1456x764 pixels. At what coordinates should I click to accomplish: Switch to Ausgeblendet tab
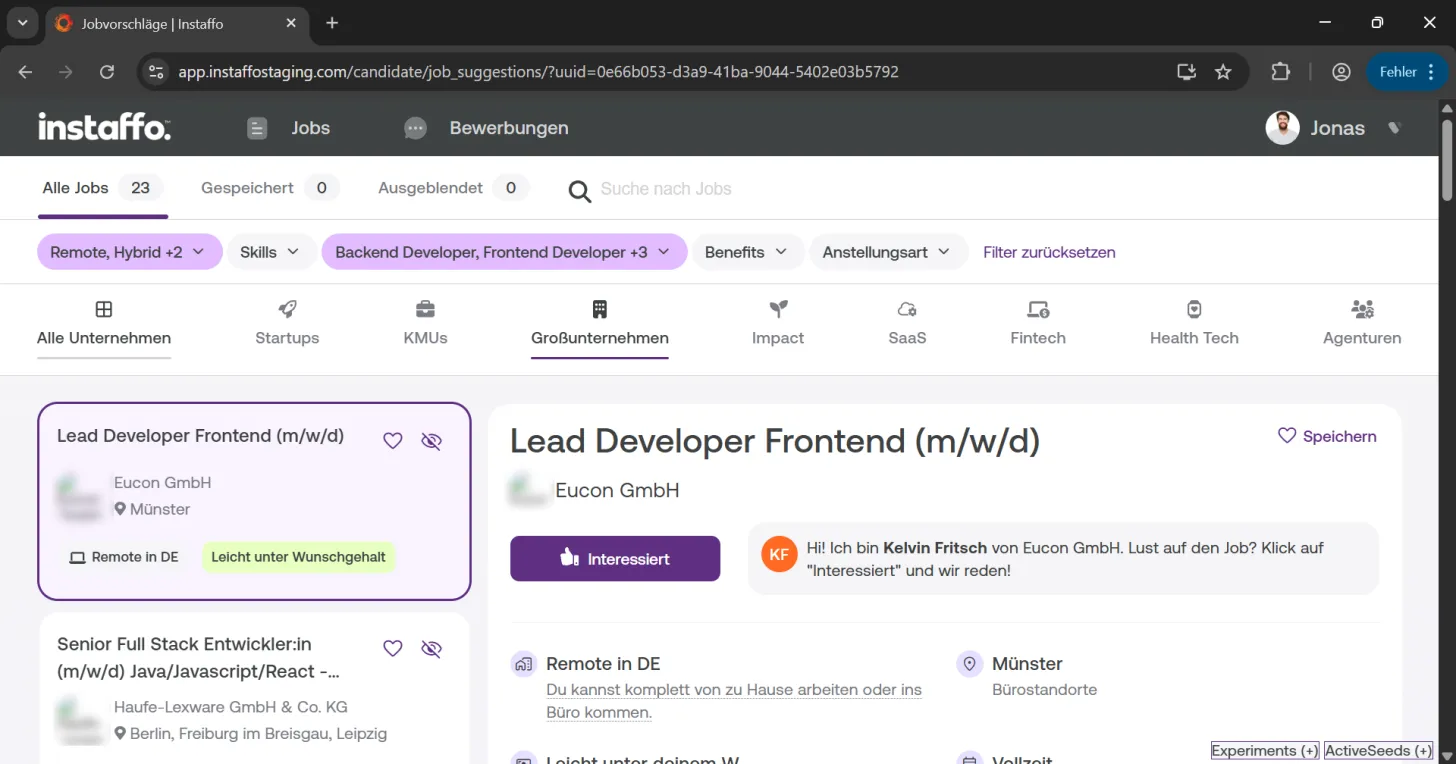point(454,188)
